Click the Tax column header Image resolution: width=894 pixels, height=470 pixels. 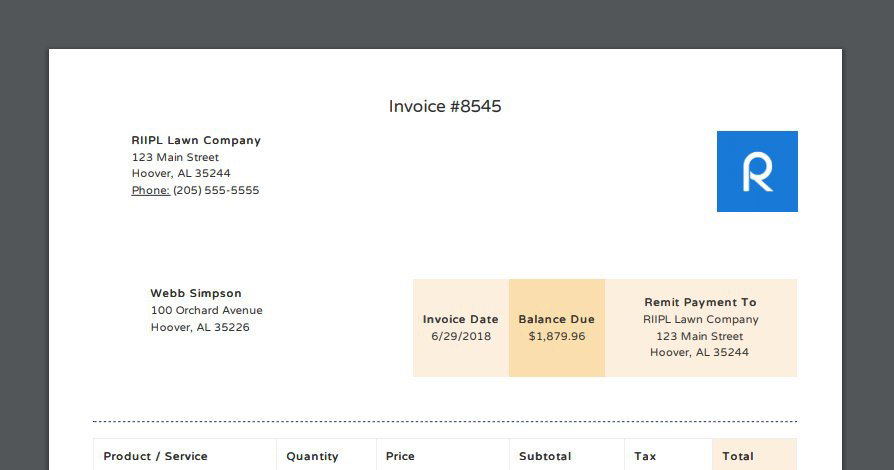pyautogui.click(x=645, y=456)
